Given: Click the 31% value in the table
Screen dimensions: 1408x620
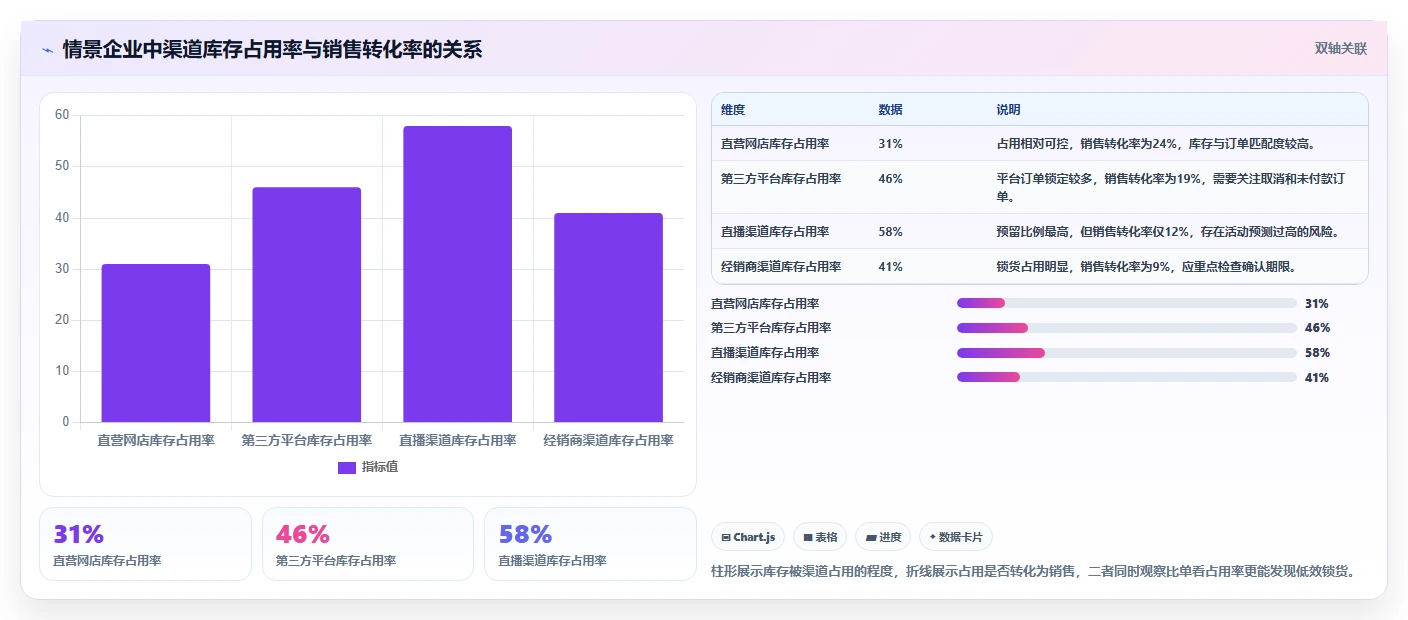Looking at the screenshot, I should pyautogui.click(x=890, y=144).
